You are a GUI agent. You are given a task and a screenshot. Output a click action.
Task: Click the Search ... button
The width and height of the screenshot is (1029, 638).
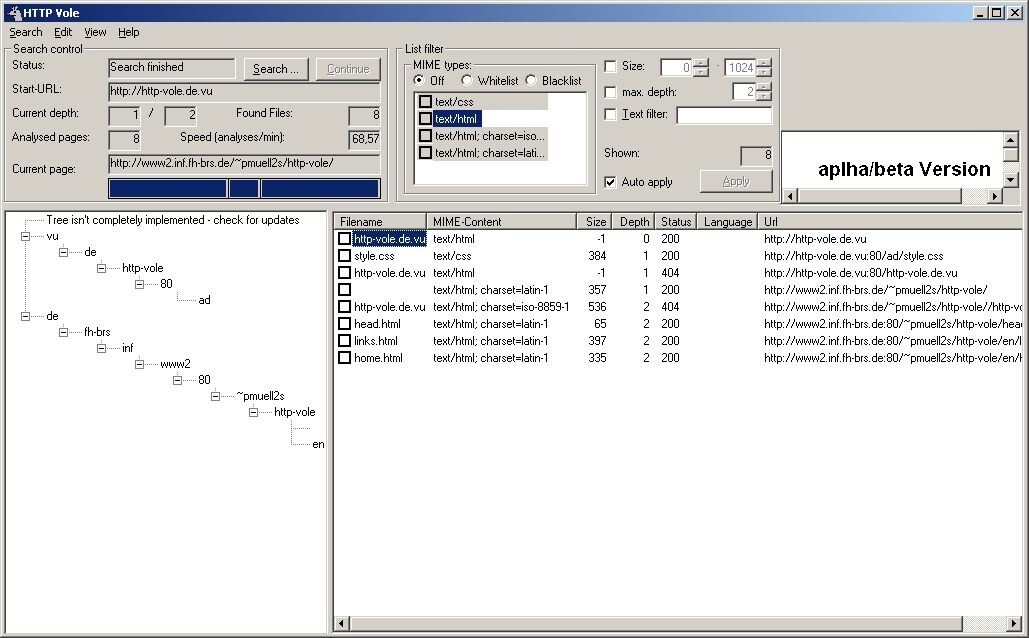tap(275, 69)
